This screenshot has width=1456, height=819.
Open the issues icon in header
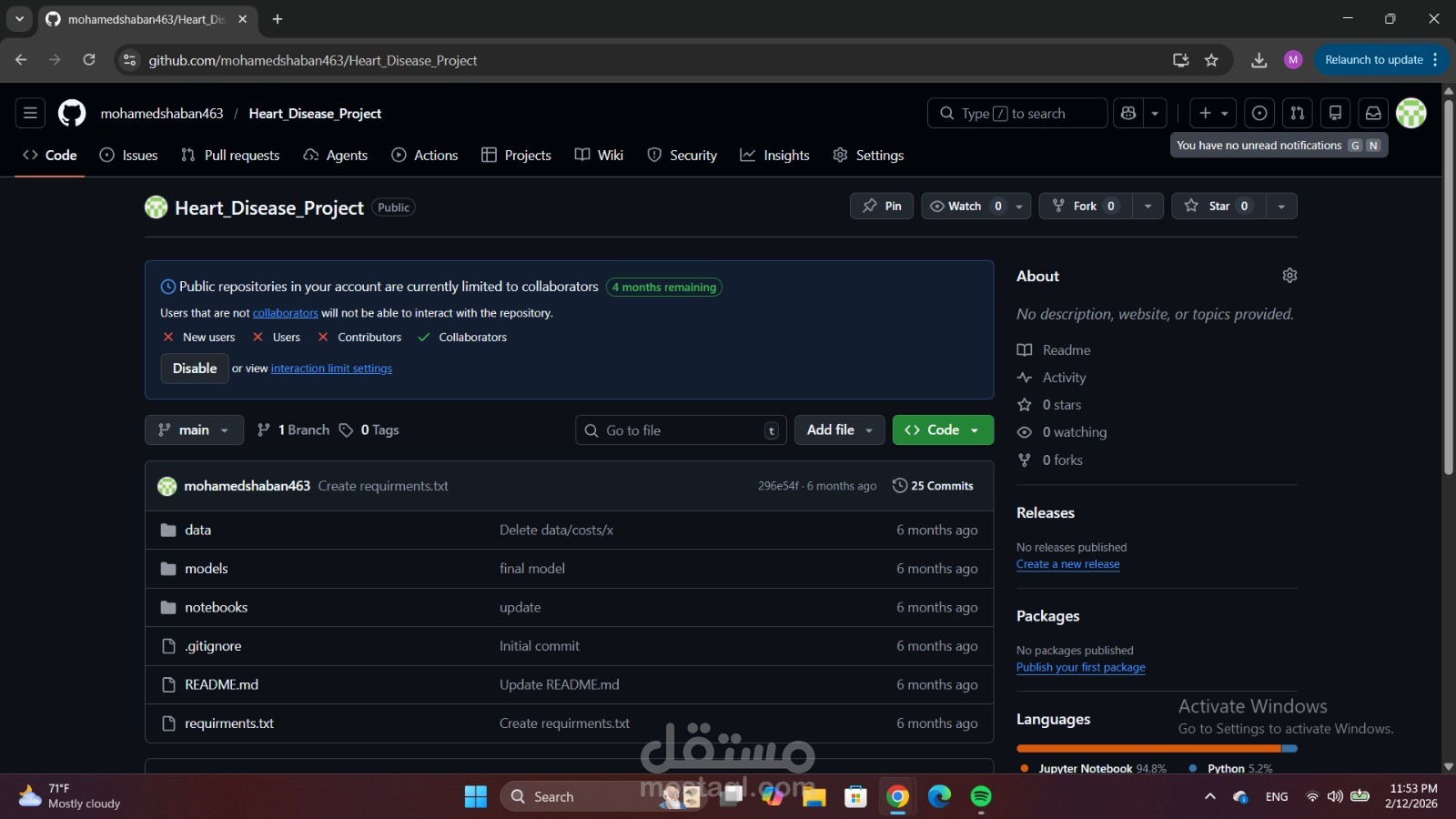tap(1259, 113)
